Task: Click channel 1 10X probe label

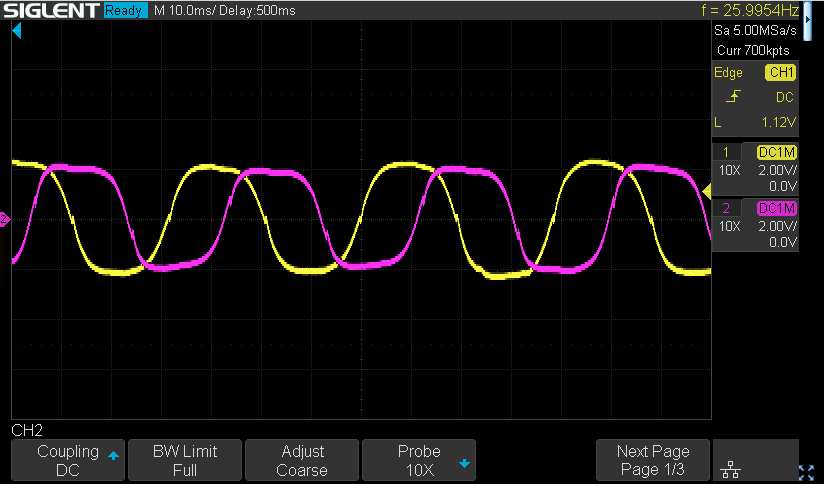Action: [729, 170]
